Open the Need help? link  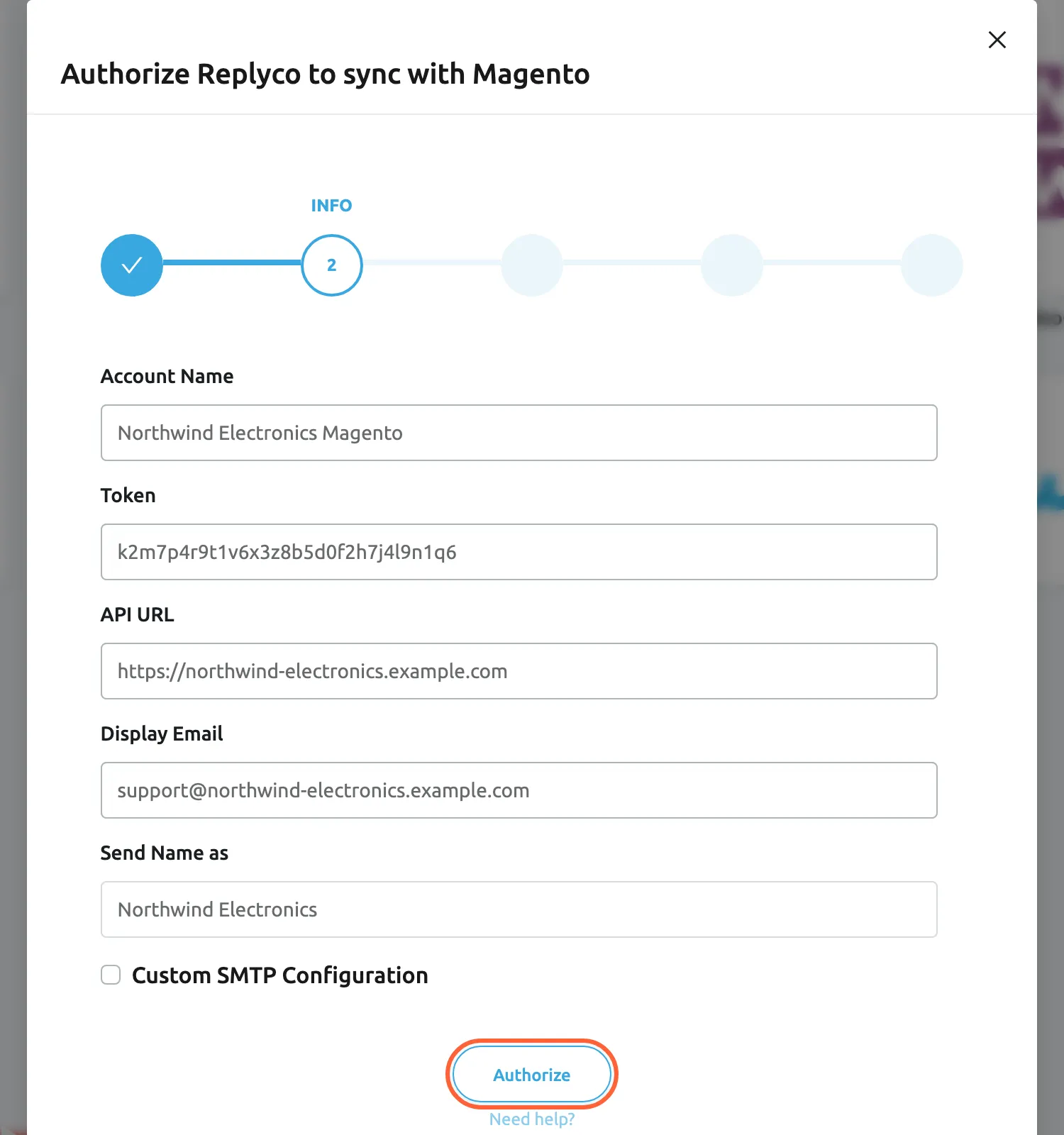tap(532, 1119)
